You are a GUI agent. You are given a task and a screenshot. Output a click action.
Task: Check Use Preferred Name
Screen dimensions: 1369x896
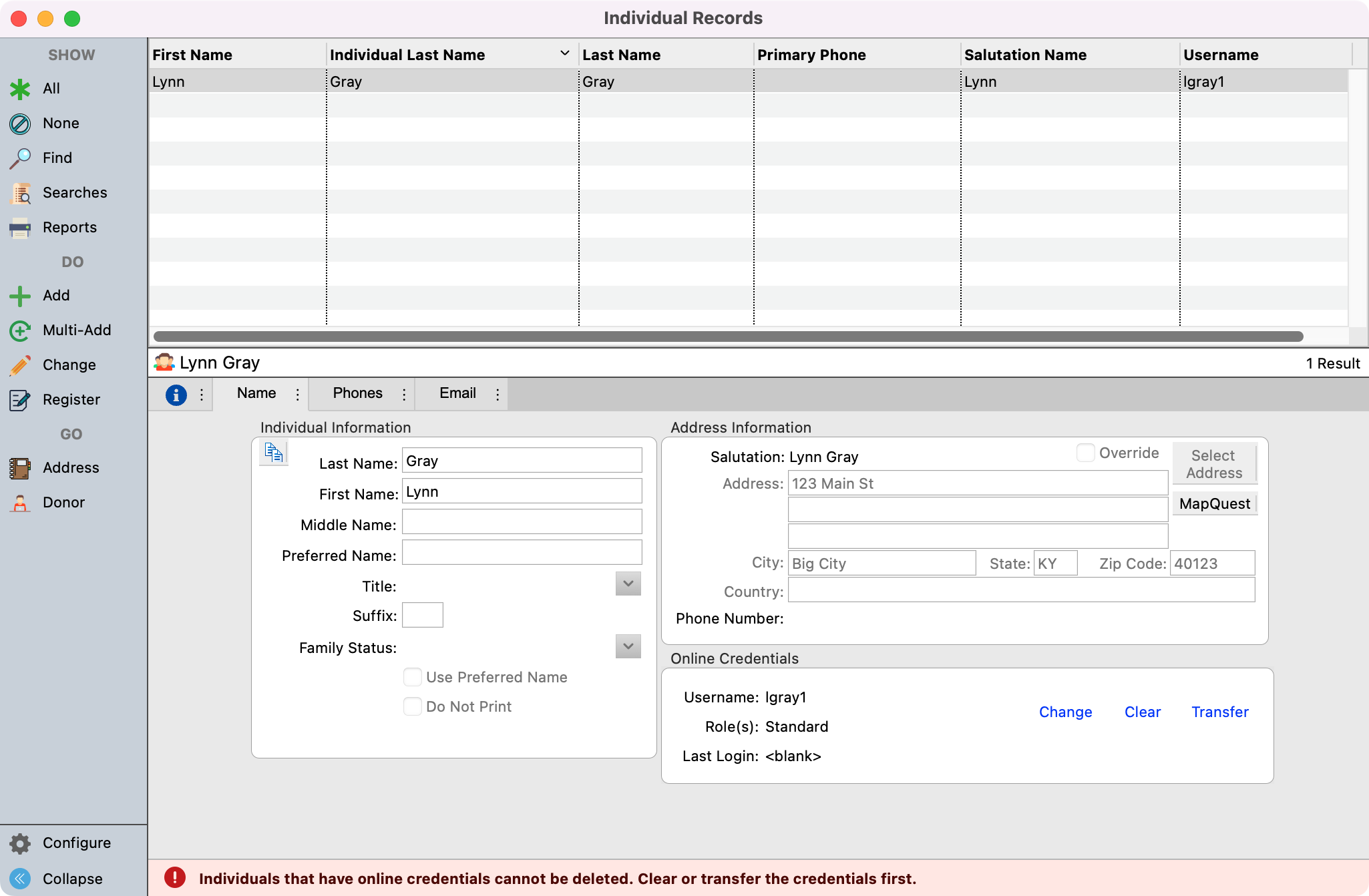pos(413,677)
